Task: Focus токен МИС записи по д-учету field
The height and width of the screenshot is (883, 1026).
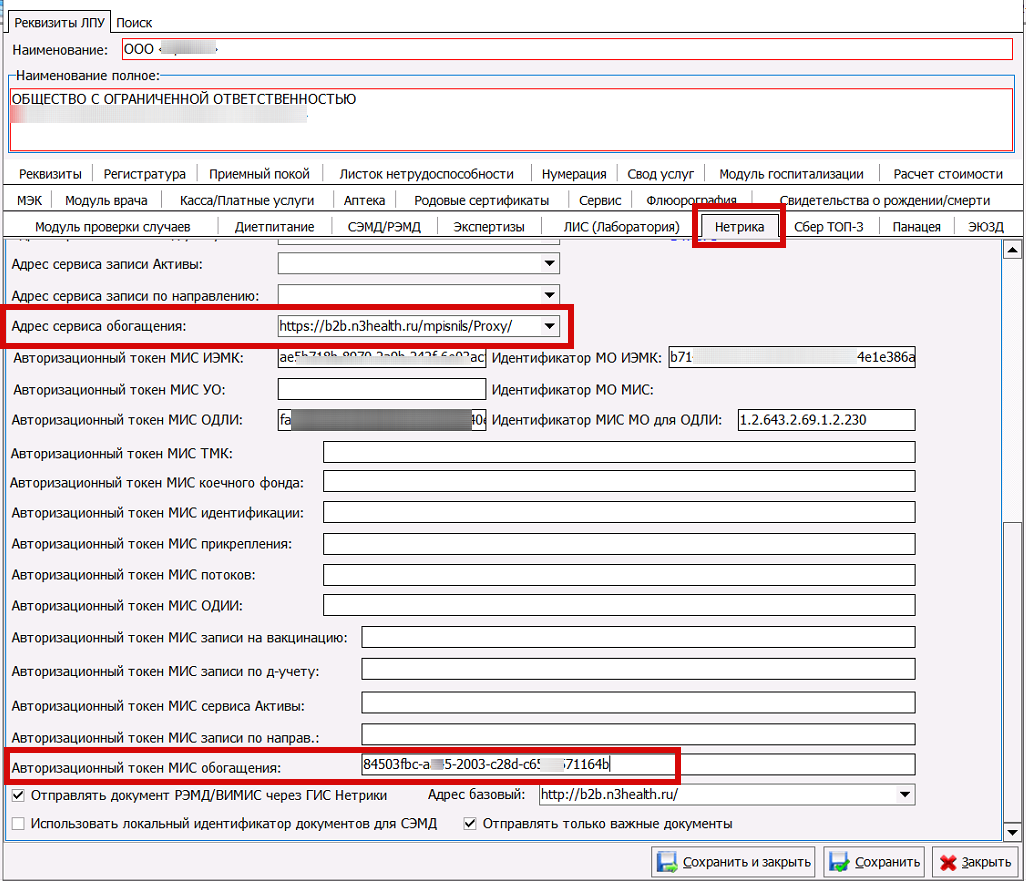Action: click(x=638, y=669)
